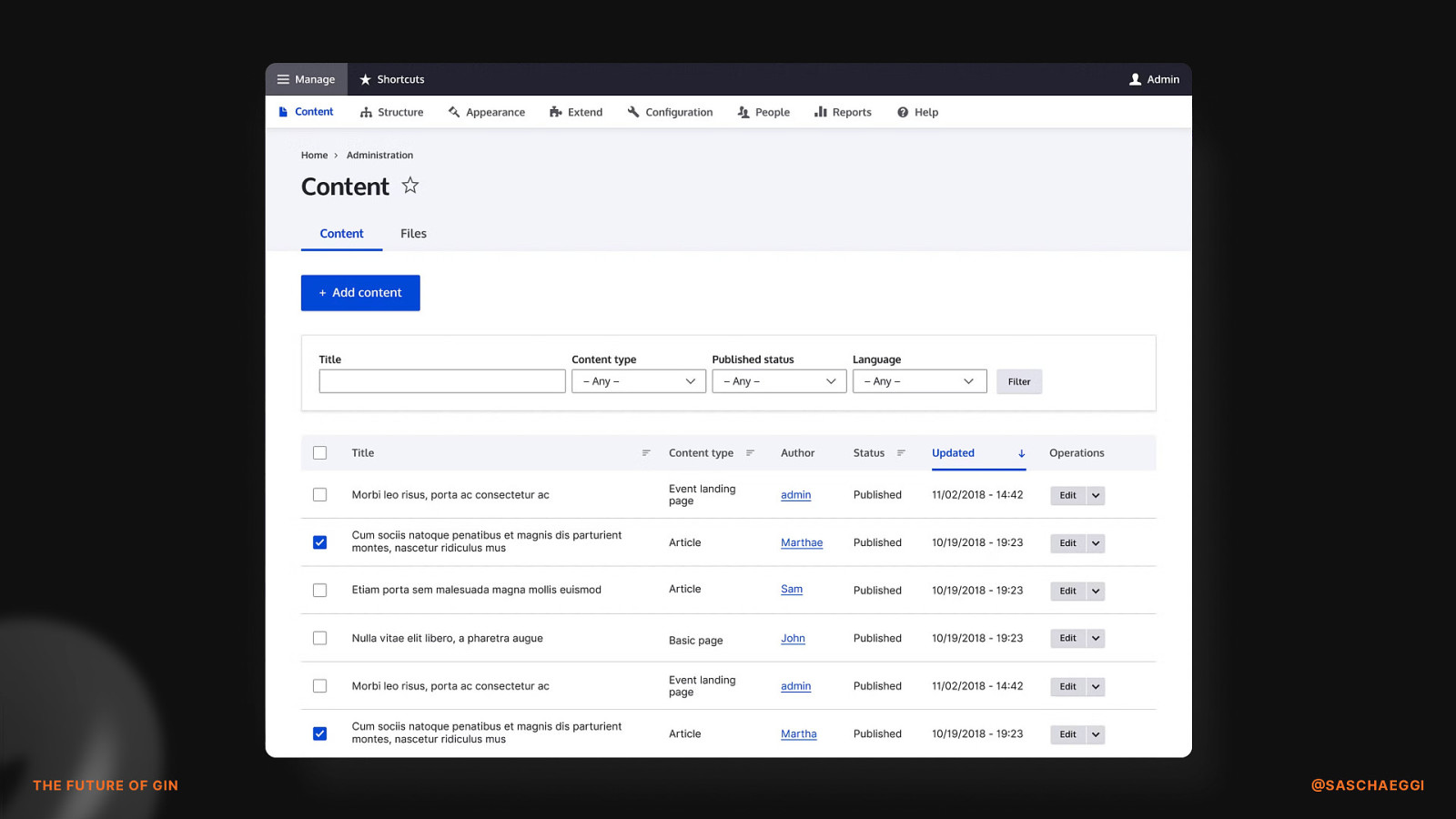1456x819 pixels.
Task: Sort table by Updated column header
Action: [953, 453]
